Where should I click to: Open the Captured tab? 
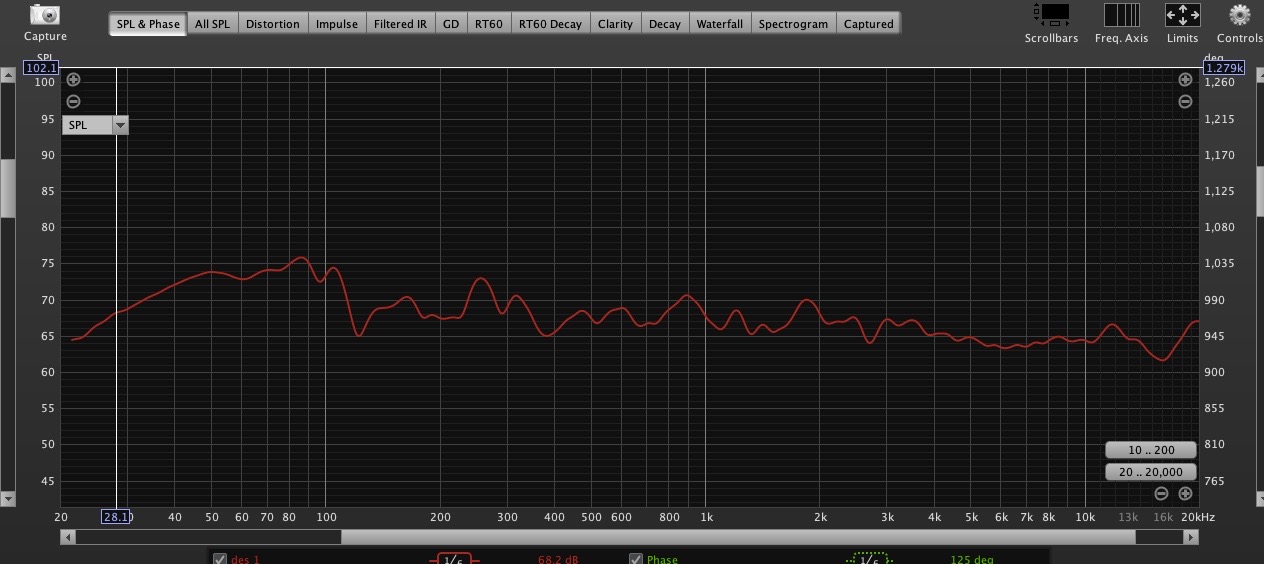868,23
